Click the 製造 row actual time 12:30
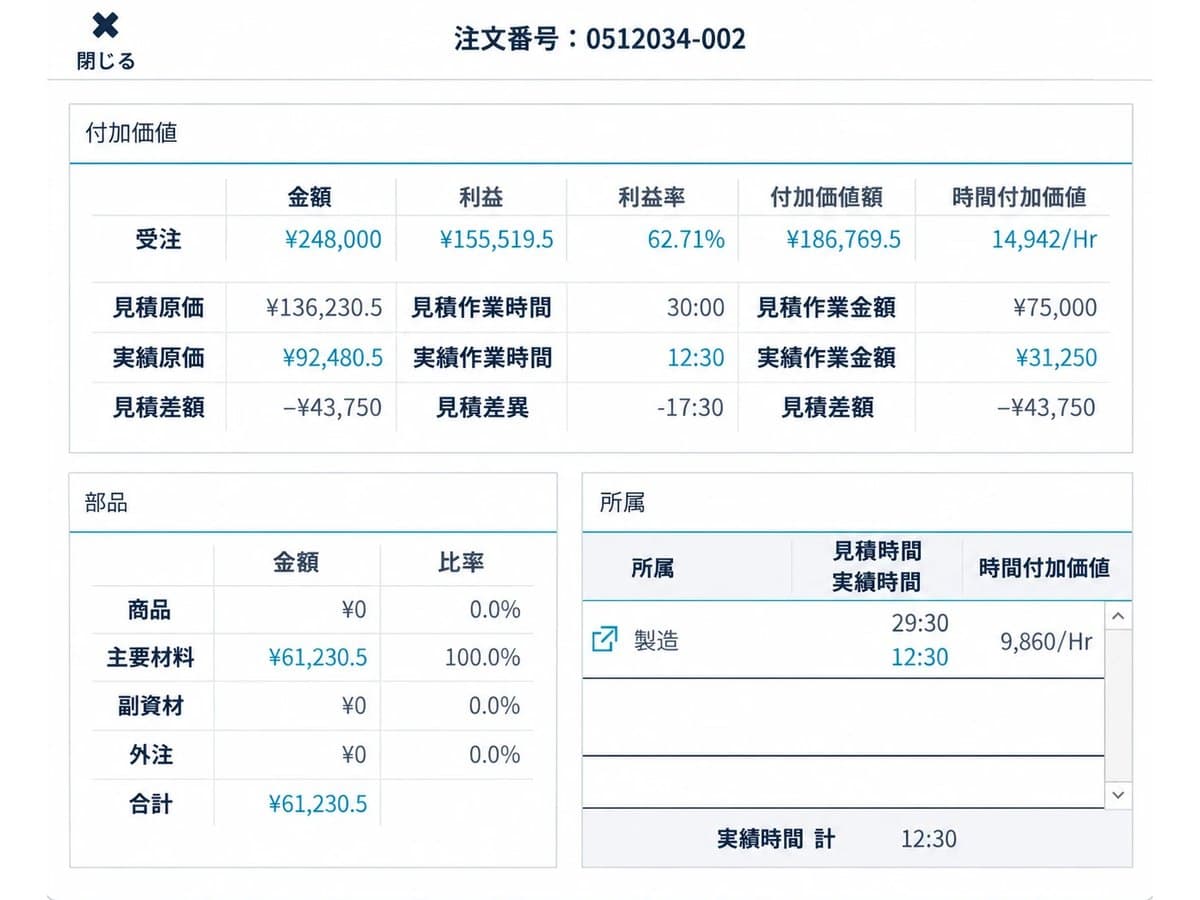The width and height of the screenshot is (1200, 900). pyautogui.click(x=920, y=657)
